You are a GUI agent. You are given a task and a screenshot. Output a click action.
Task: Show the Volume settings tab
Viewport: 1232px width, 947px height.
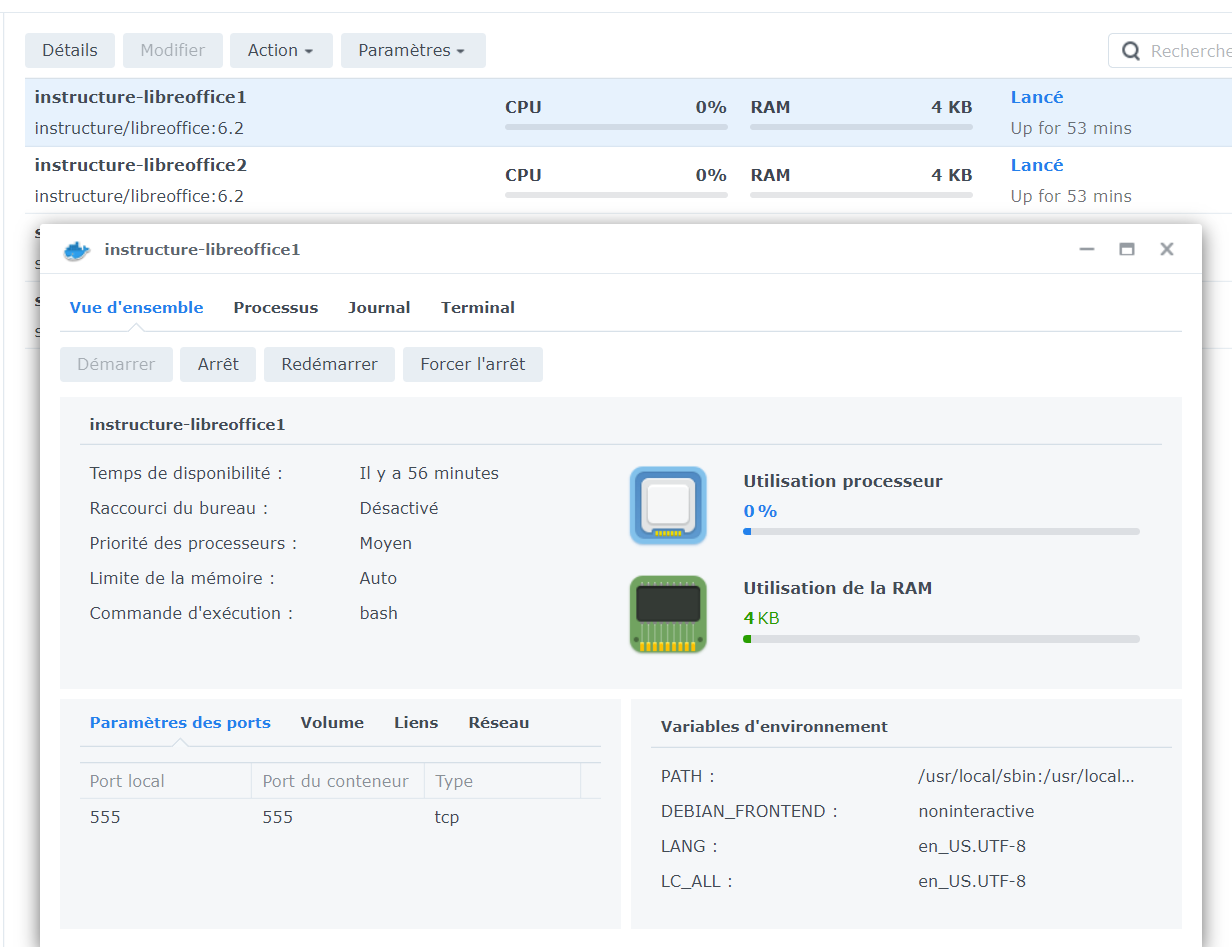pyautogui.click(x=332, y=723)
